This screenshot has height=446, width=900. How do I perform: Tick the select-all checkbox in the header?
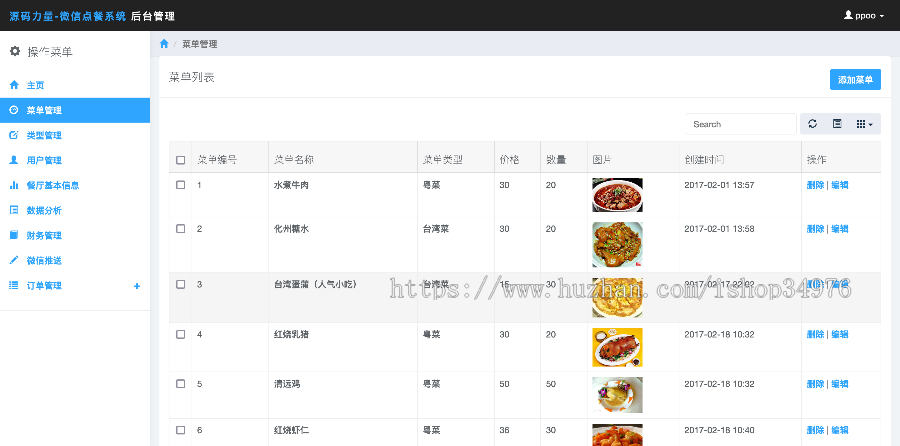(180, 160)
